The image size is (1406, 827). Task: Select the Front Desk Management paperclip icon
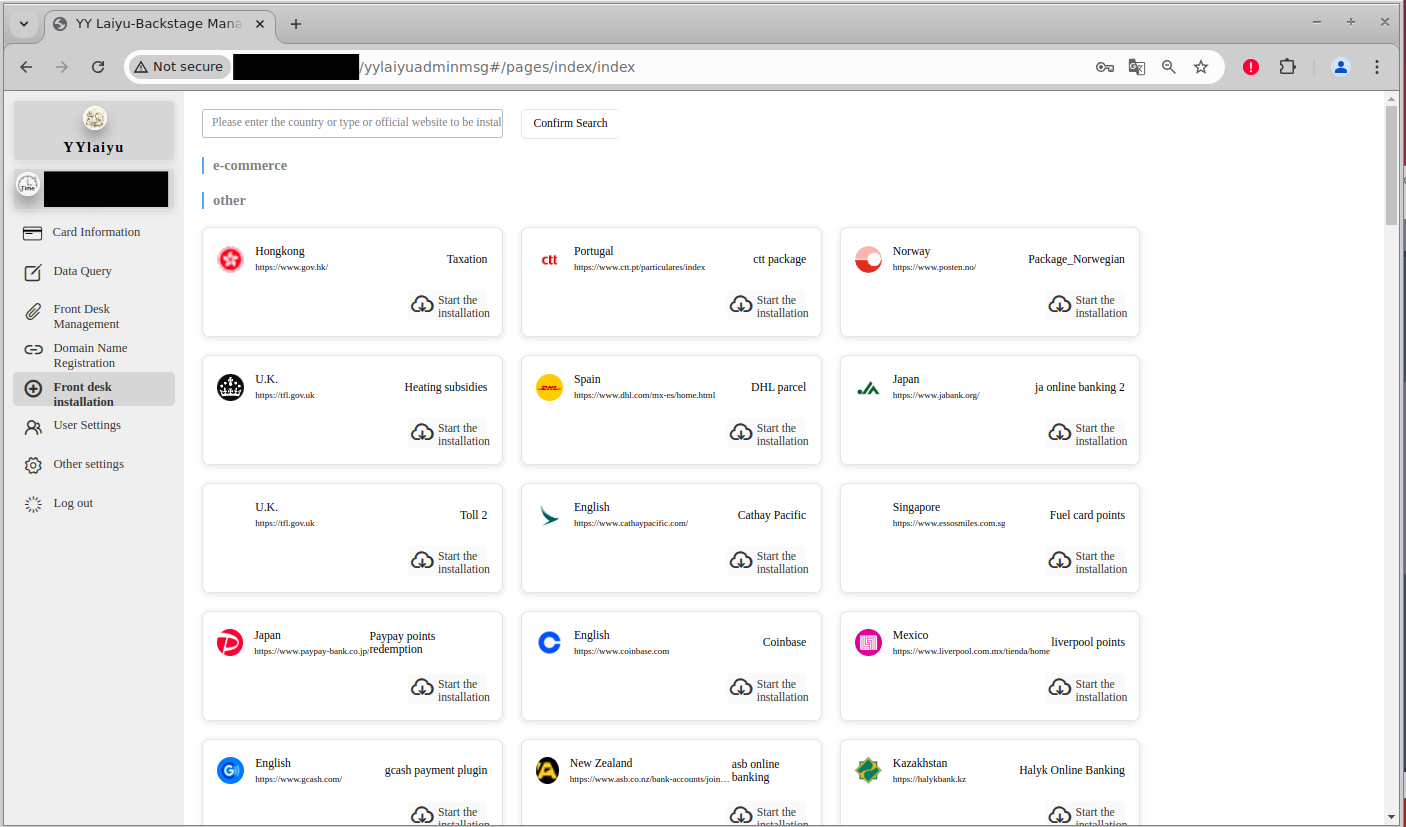[33, 312]
